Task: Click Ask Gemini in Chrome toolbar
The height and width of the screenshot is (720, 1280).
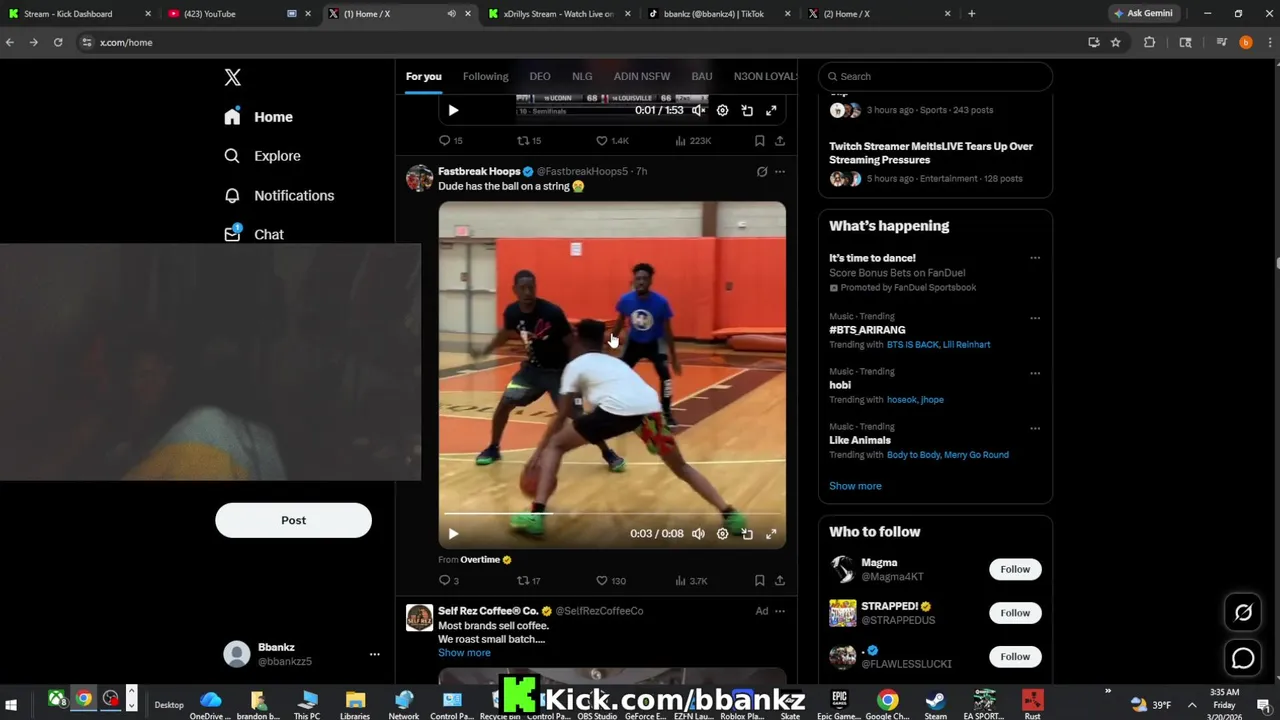Action: [1143, 14]
